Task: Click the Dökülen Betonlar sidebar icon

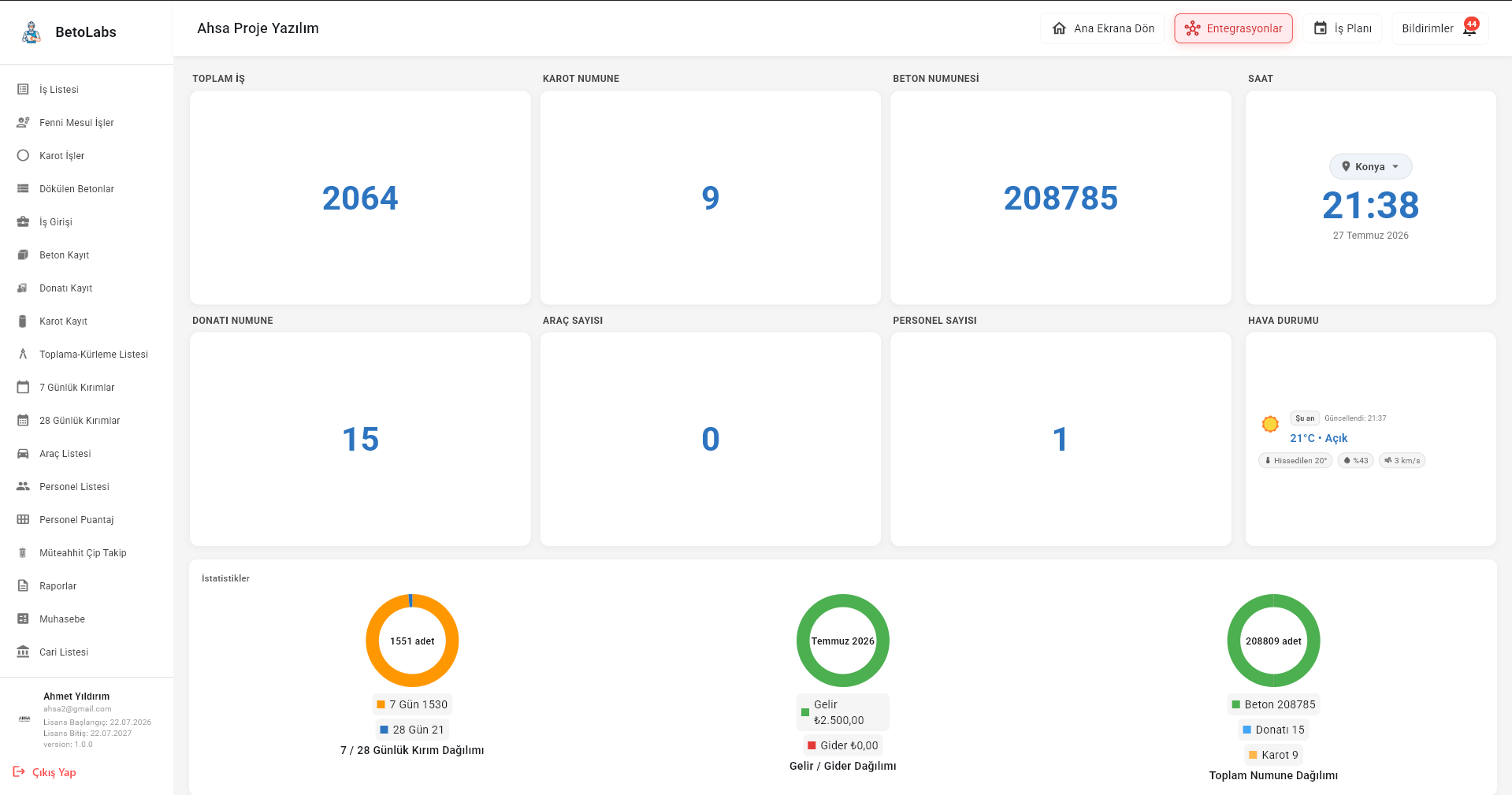Action: pyautogui.click(x=23, y=189)
